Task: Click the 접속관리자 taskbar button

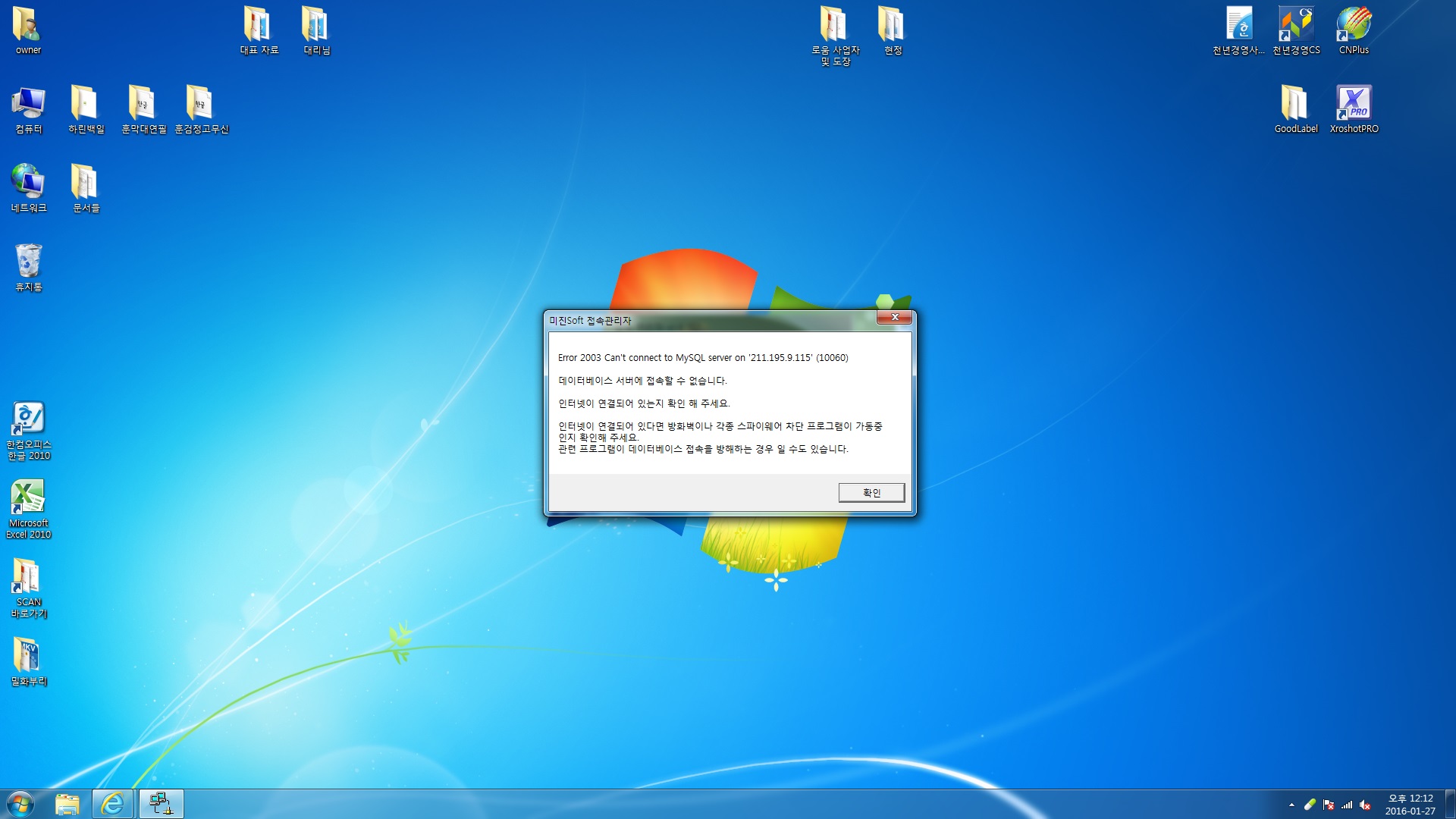Action: [161, 804]
